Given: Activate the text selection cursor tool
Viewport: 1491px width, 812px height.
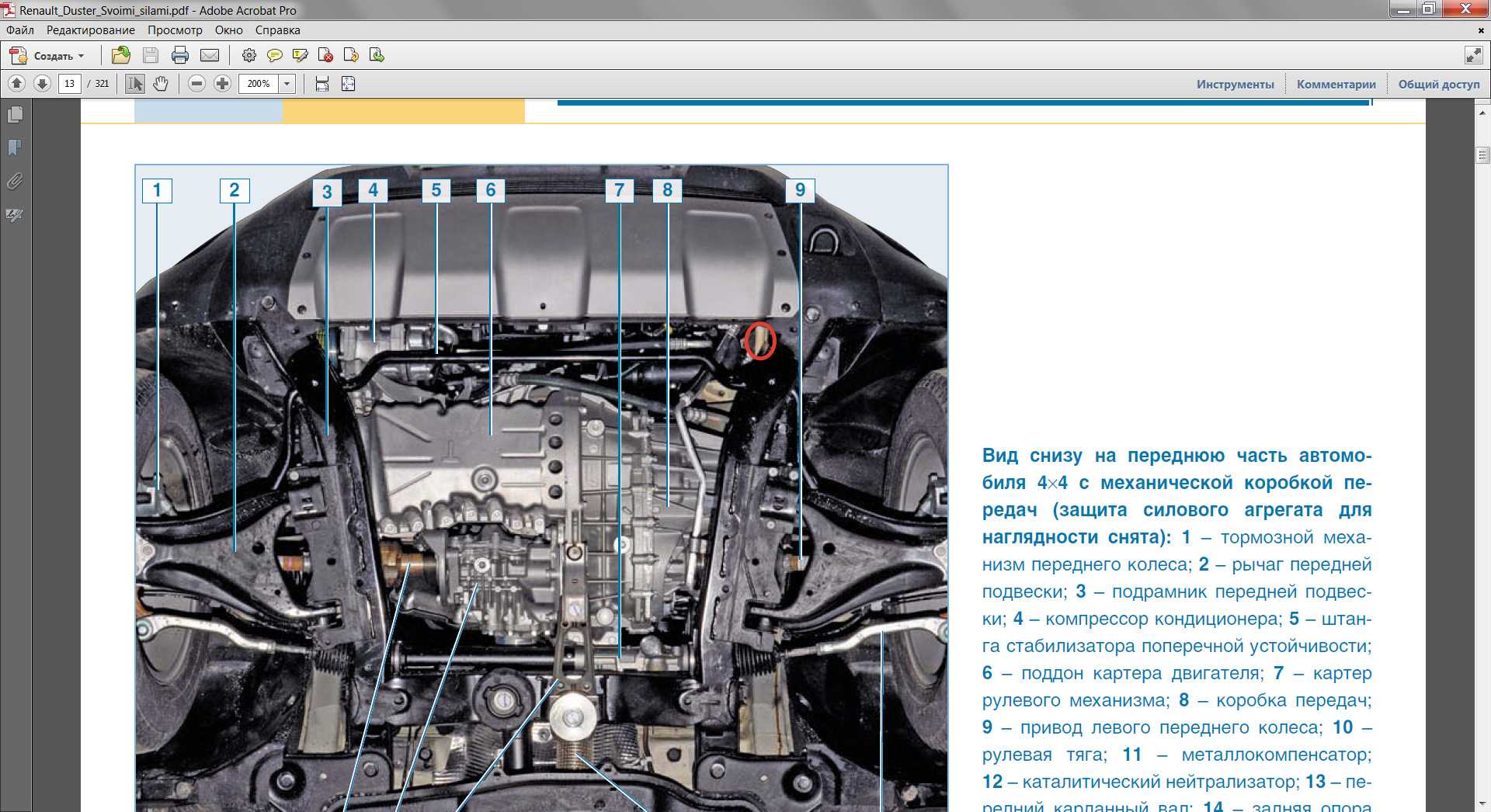Looking at the screenshot, I should point(134,83).
